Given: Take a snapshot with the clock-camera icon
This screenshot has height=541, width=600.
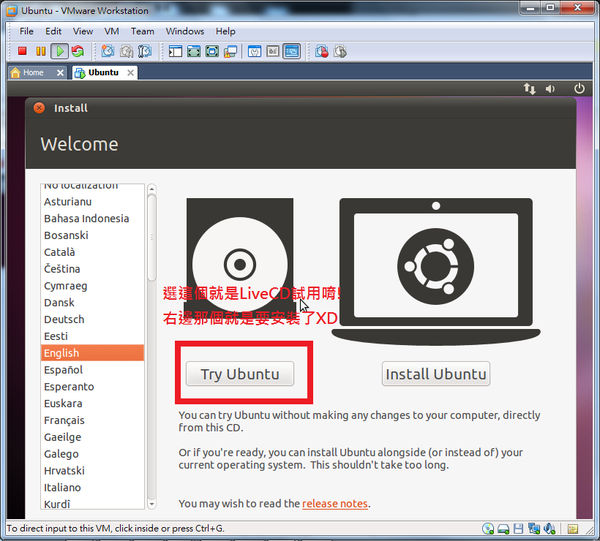Looking at the screenshot, I should [x=108, y=51].
